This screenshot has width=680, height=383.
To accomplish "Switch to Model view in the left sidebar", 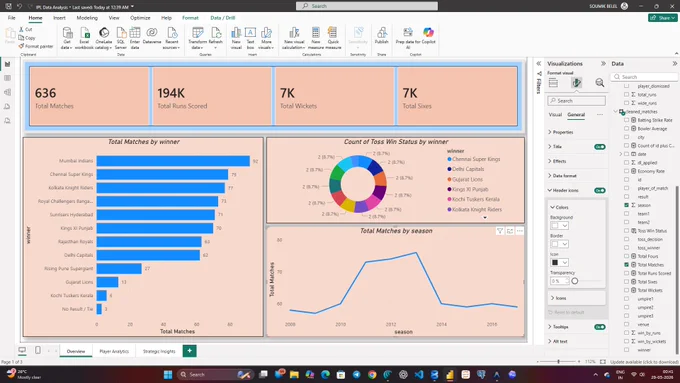I will click(x=7, y=92).
